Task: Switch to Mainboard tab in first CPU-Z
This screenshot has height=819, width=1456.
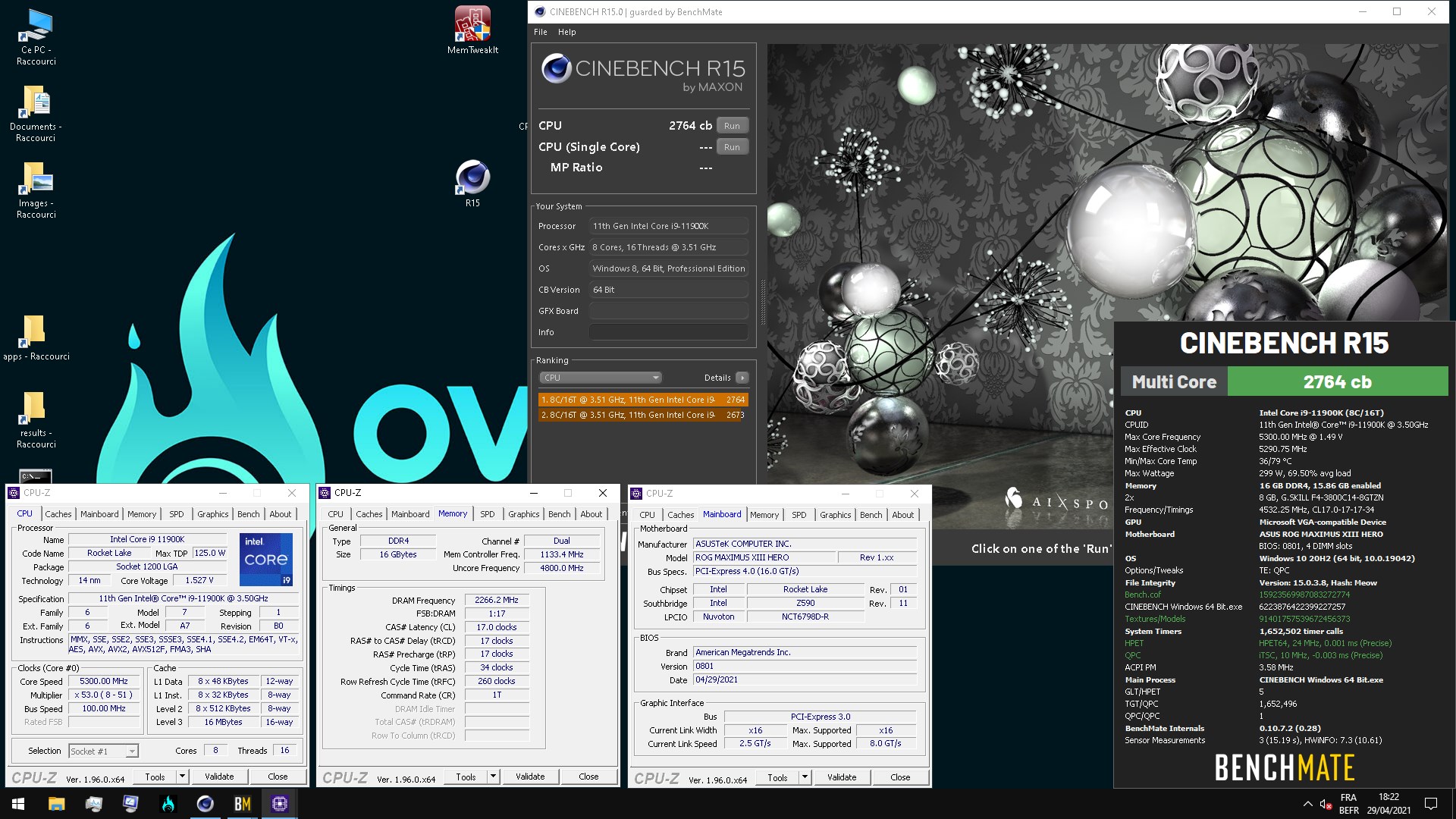Action: pos(99,514)
